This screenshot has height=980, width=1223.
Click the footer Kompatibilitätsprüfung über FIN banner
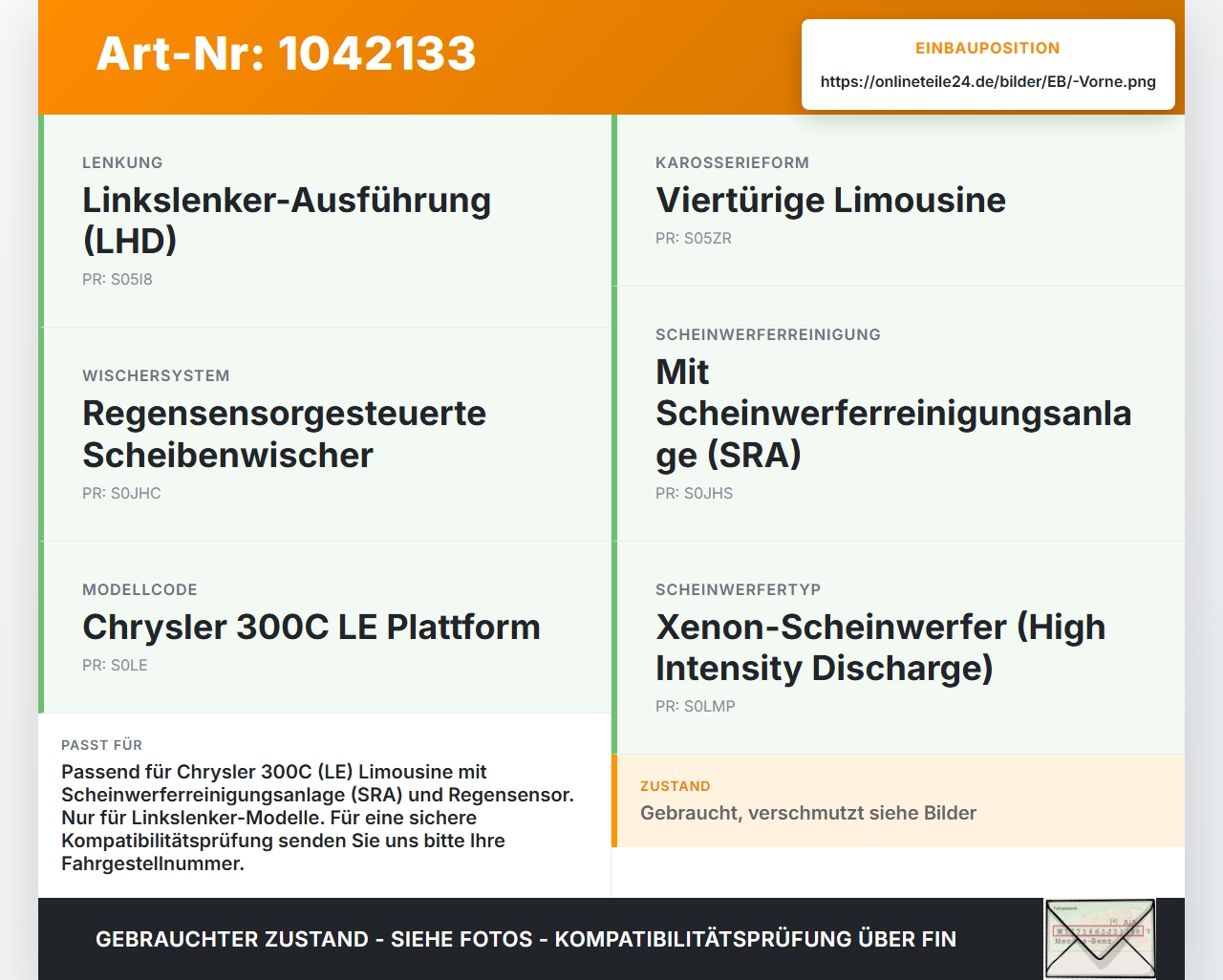[526, 939]
